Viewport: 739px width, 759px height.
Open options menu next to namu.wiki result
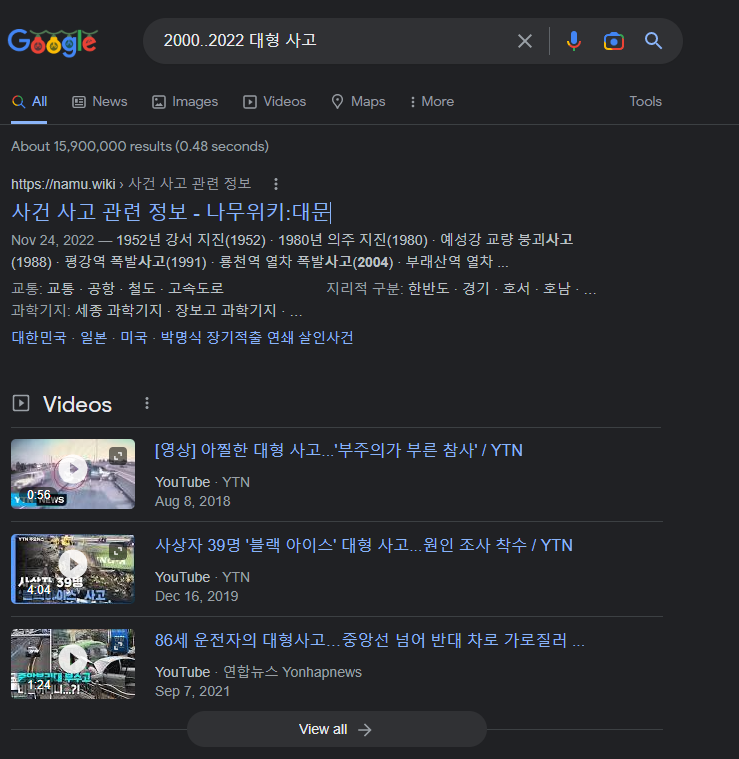pos(276,184)
